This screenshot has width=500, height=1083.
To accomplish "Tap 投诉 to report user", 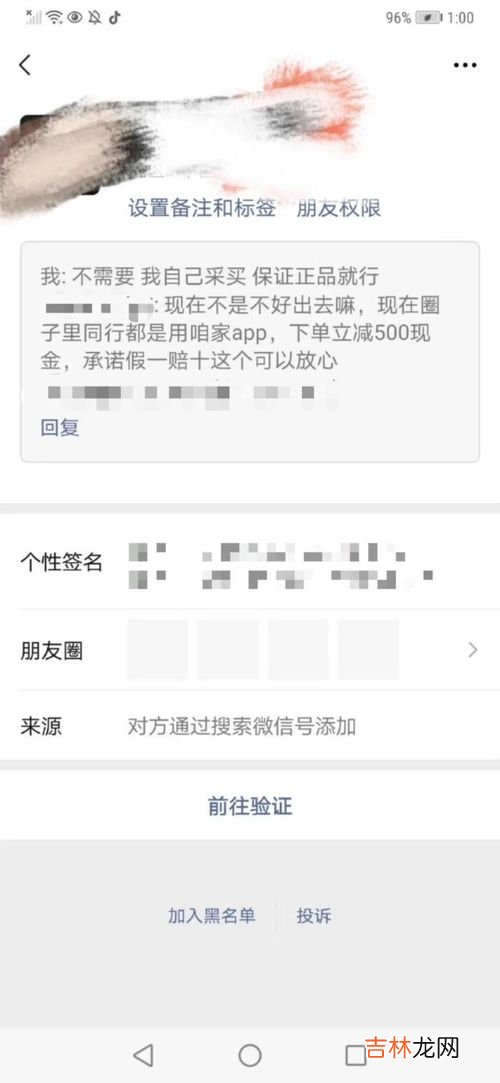I will [314, 916].
